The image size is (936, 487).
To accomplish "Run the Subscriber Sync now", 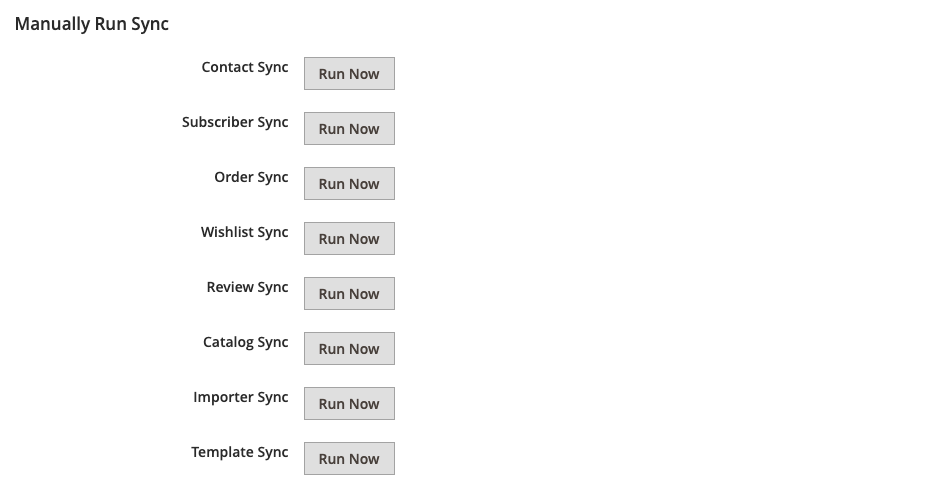I will coord(349,128).
